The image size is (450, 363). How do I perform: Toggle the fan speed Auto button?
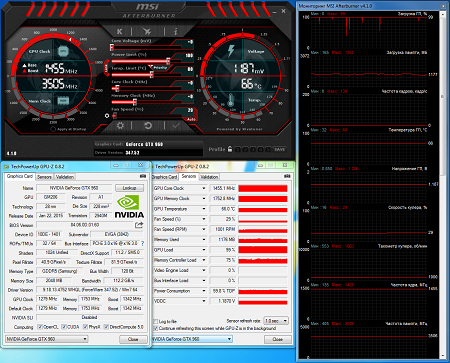[x=191, y=119]
